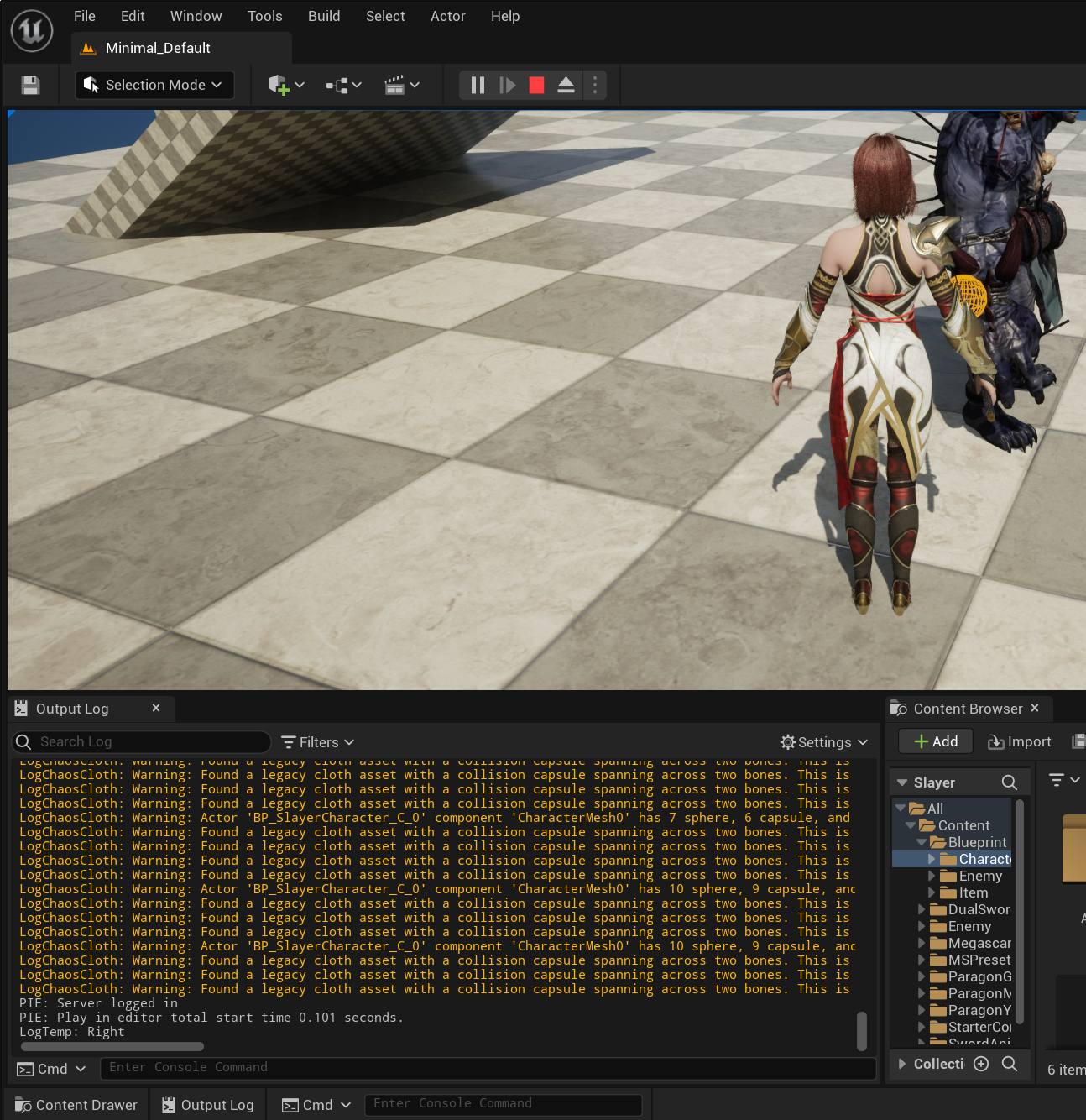The width and height of the screenshot is (1086, 1120).
Task: Close the Output Log panel tab
Action: 156,708
